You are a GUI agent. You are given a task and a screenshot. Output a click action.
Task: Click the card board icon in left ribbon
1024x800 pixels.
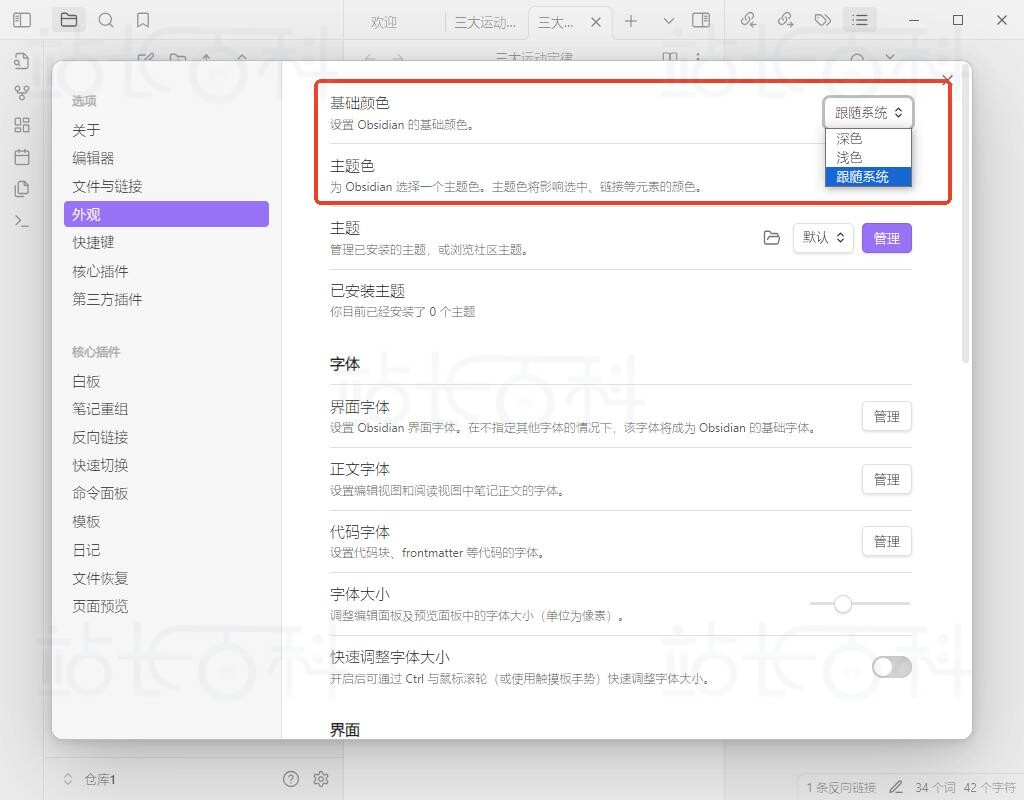pyautogui.click(x=21, y=124)
